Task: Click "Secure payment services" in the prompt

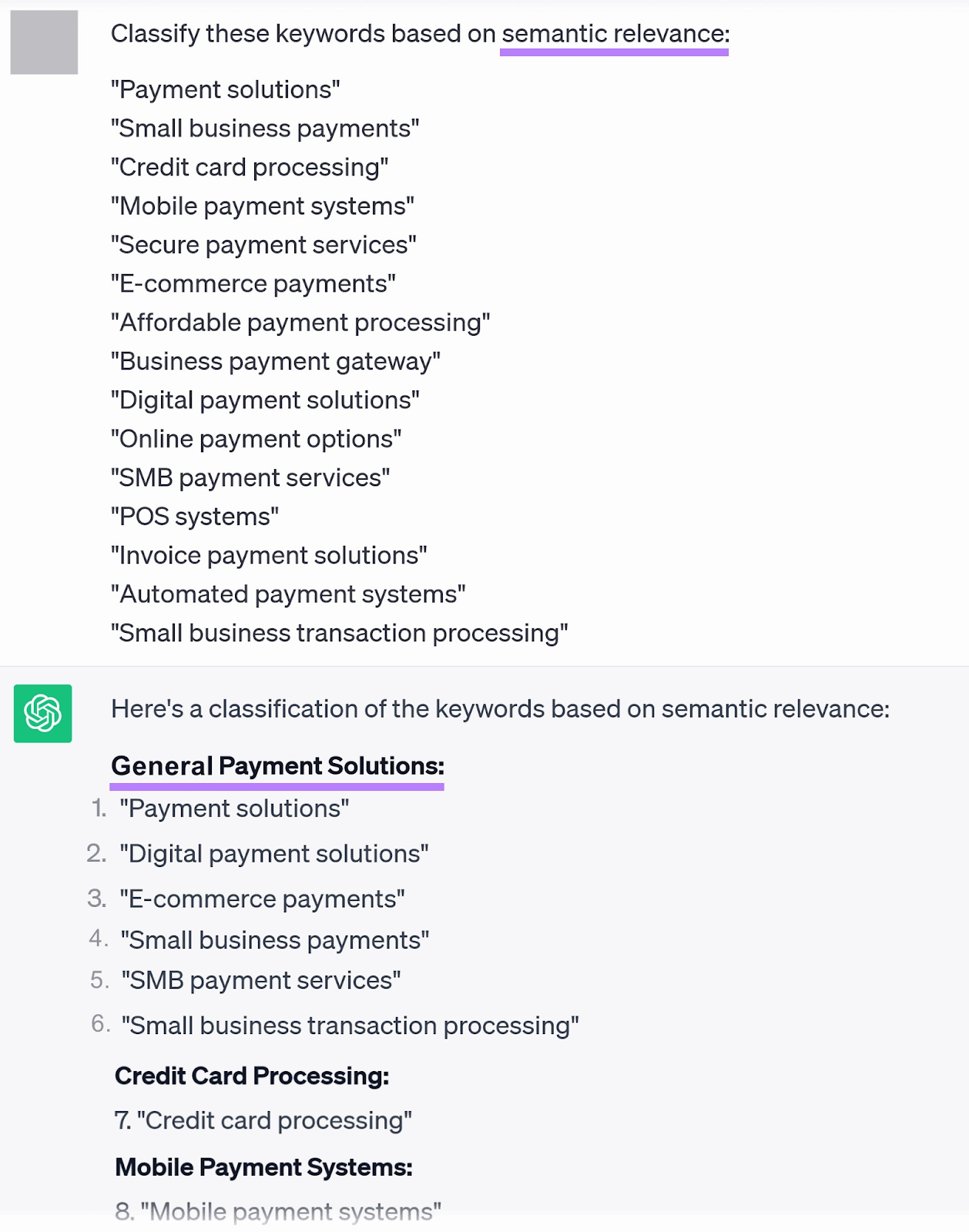Action: click(263, 245)
